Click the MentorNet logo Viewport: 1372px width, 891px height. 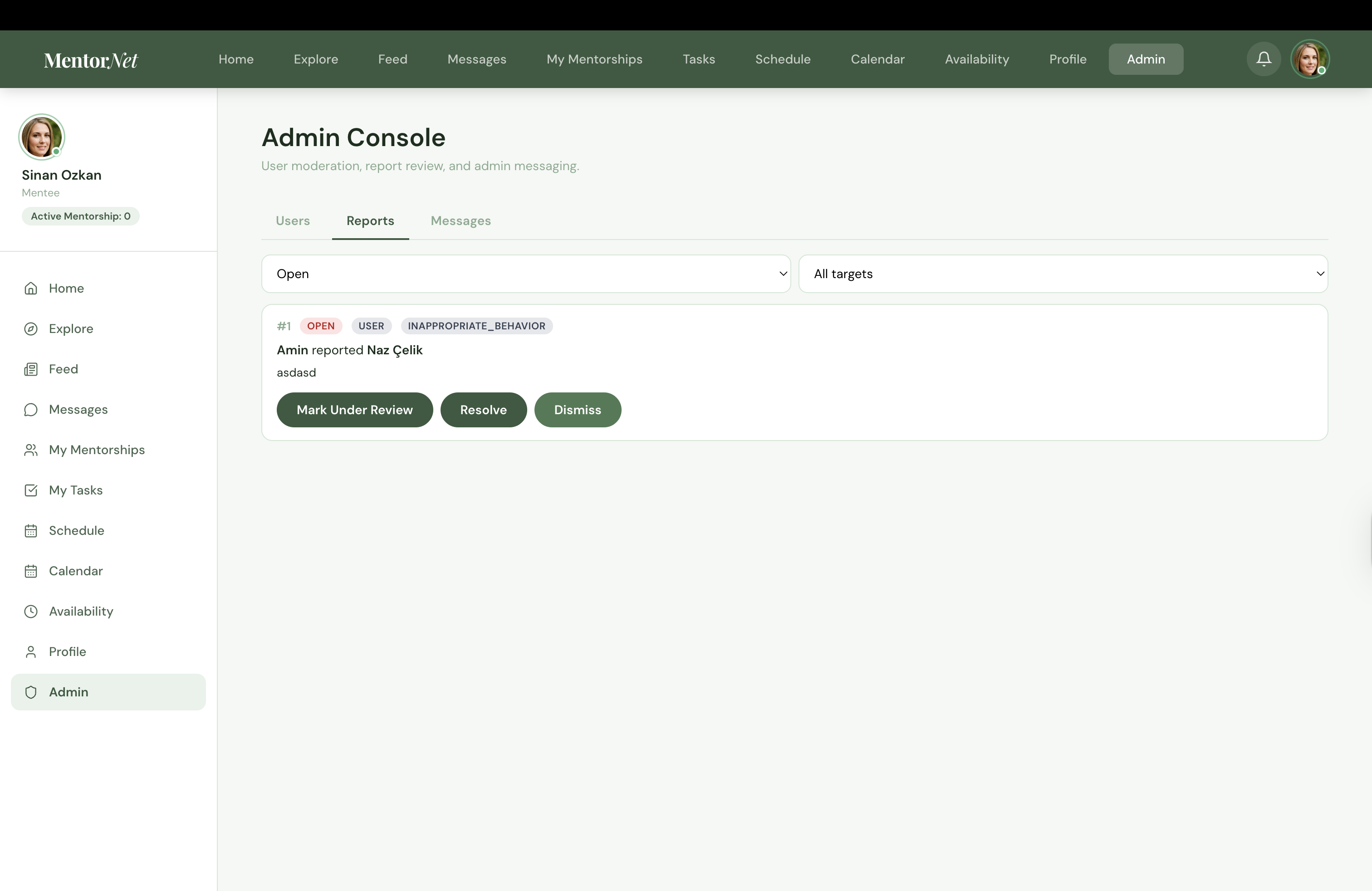90,60
